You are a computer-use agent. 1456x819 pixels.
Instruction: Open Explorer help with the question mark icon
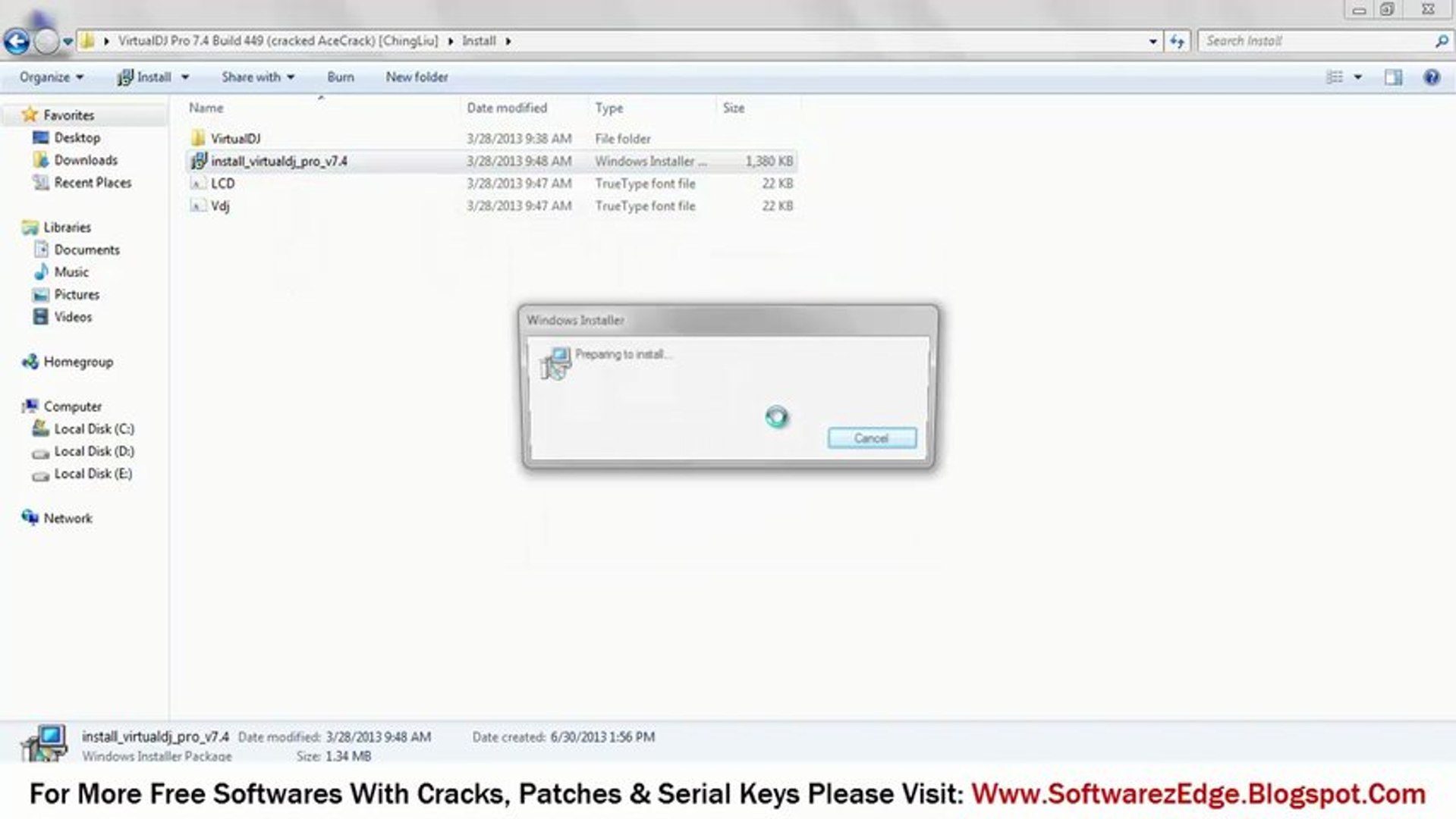tap(1432, 77)
